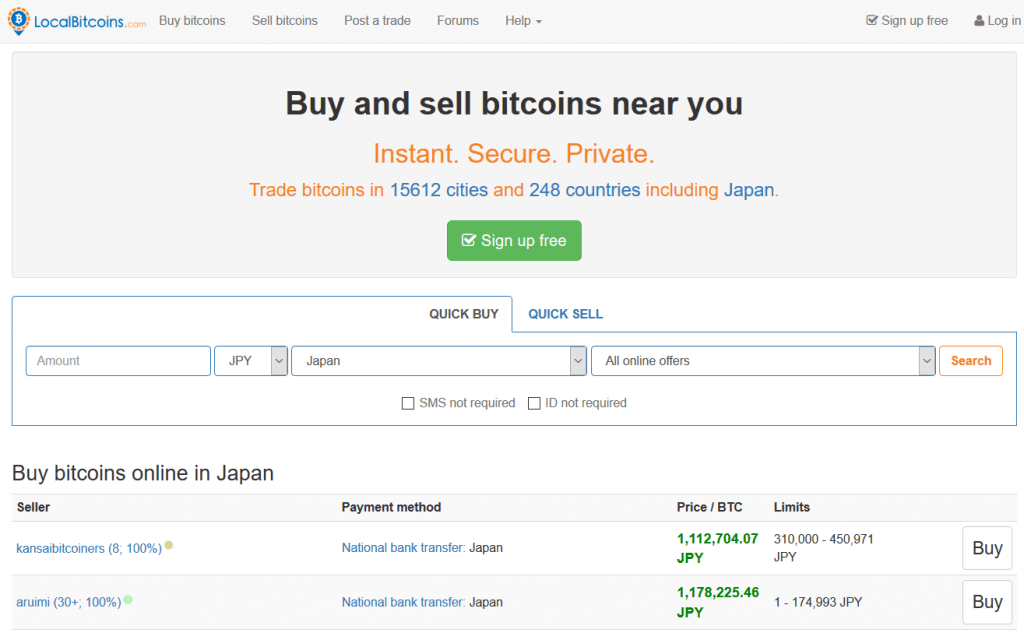Enable the SMS not required checkbox
This screenshot has height=633, width=1024.
tap(408, 403)
